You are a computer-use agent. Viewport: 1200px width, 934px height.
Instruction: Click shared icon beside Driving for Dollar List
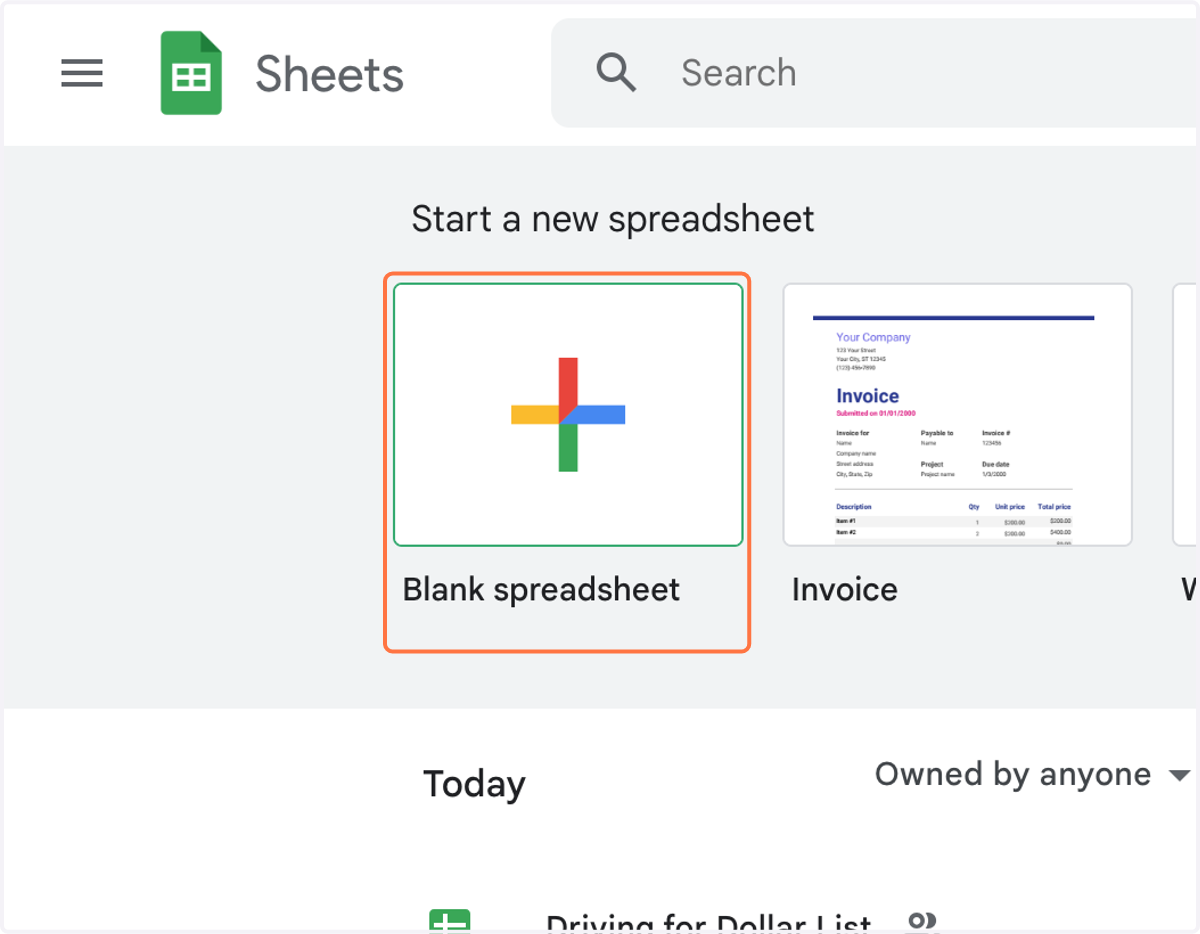[x=922, y=922]
